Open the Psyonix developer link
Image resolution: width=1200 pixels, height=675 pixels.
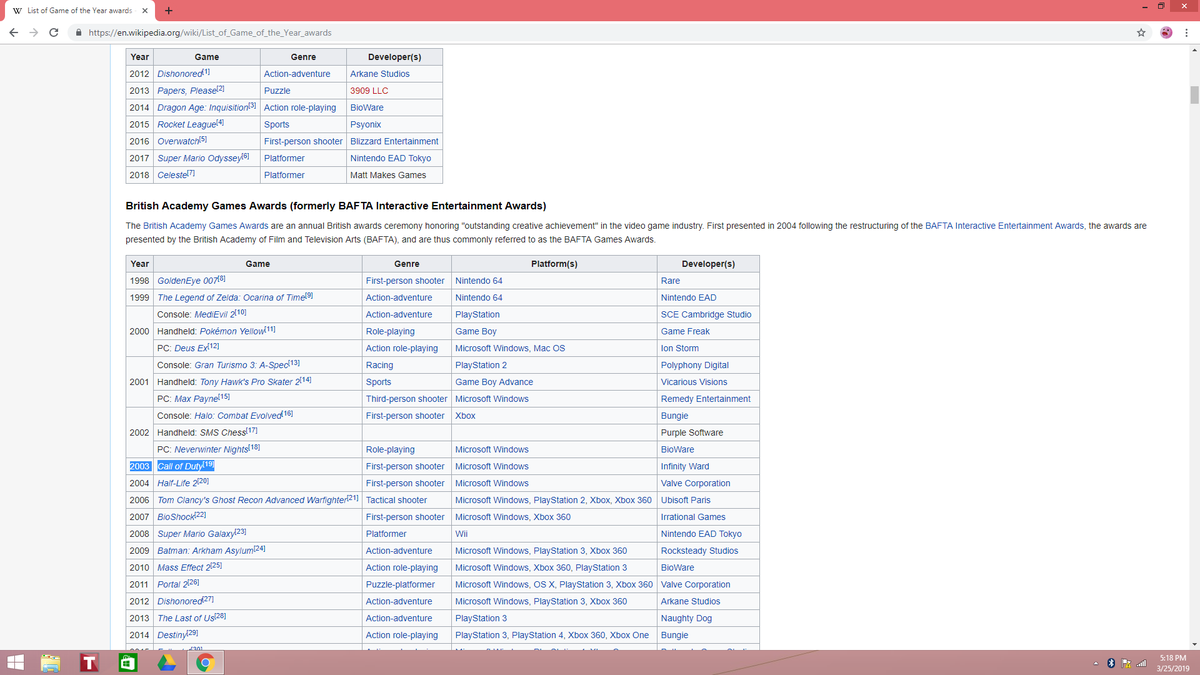365,125
